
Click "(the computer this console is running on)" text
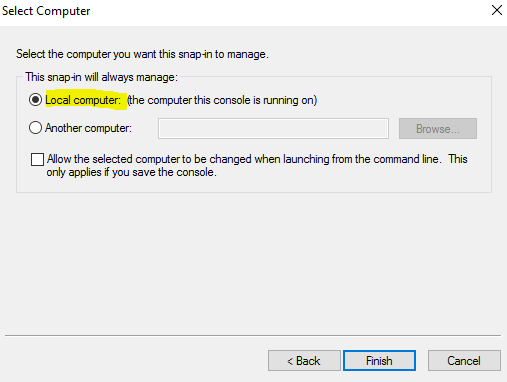[x=222, y=100]
